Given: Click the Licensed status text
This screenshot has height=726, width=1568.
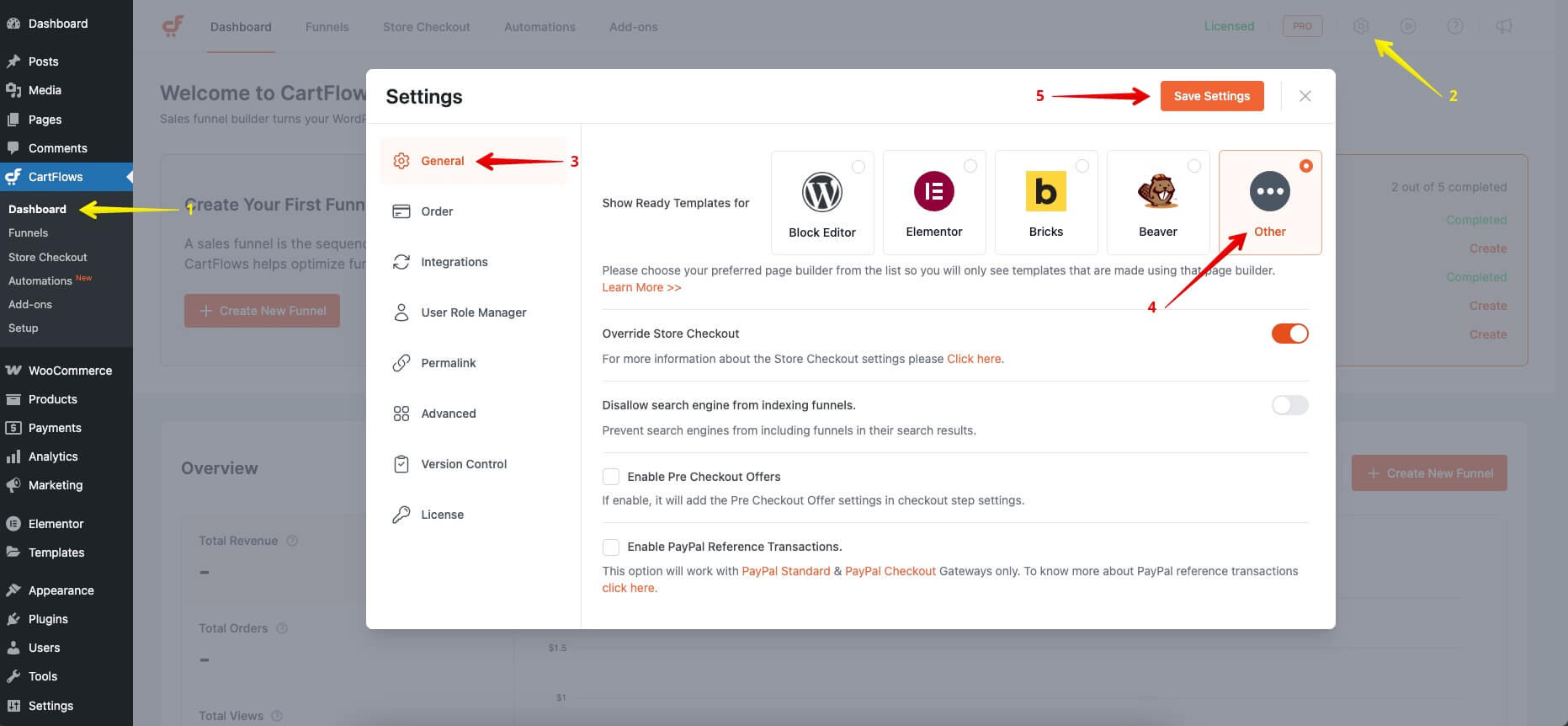Looking at the screenshot, I should (x=1229, y=26).
